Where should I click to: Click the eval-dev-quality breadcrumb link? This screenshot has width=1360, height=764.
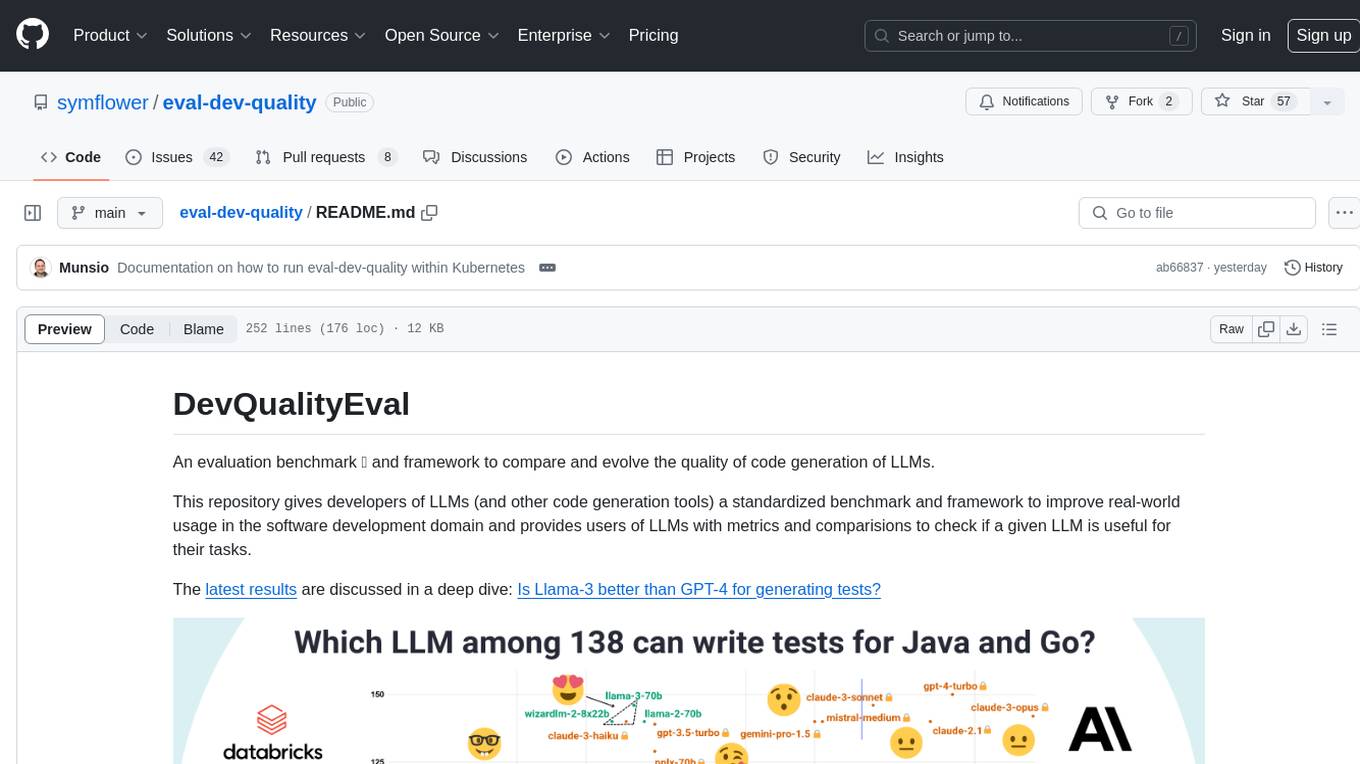(241, 212)
